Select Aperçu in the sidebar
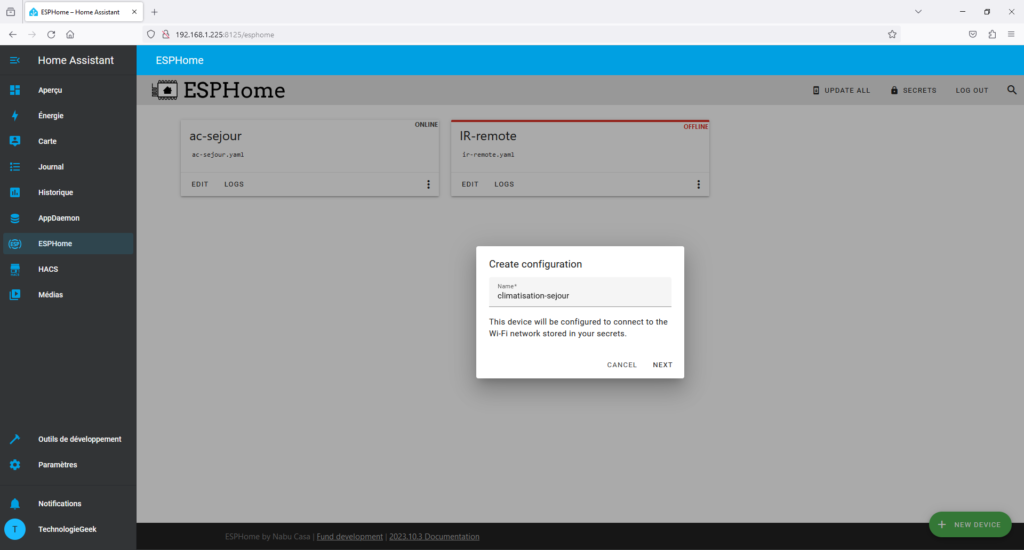Viewport: 1024px width, 550px height. click(x=50, y=90)
